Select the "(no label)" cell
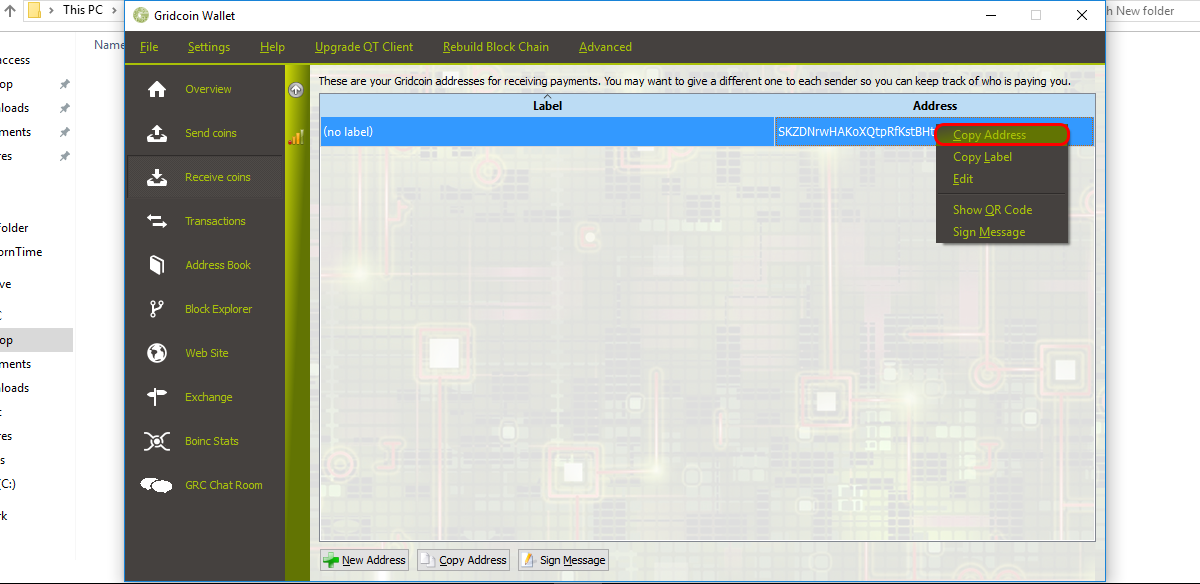 (x=547, y=132)
